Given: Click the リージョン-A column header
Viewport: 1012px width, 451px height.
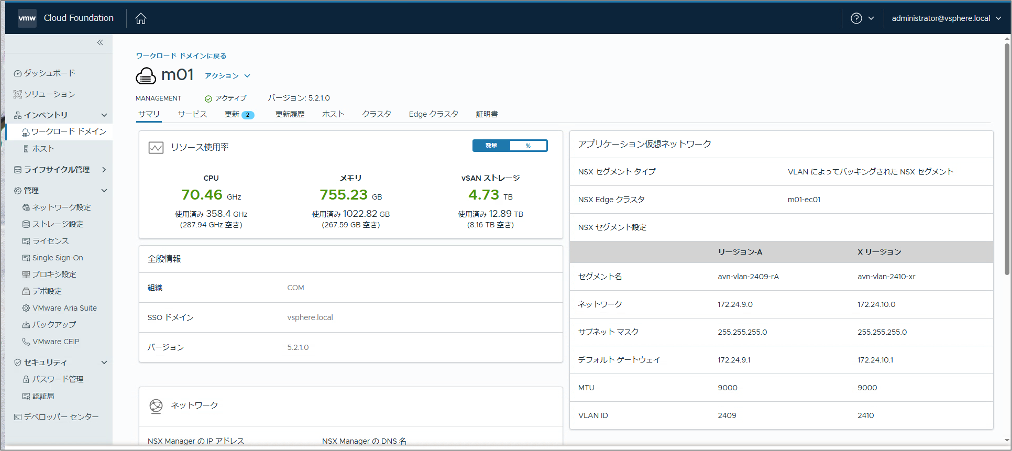Looking at the screenshot, I should 740,251.
